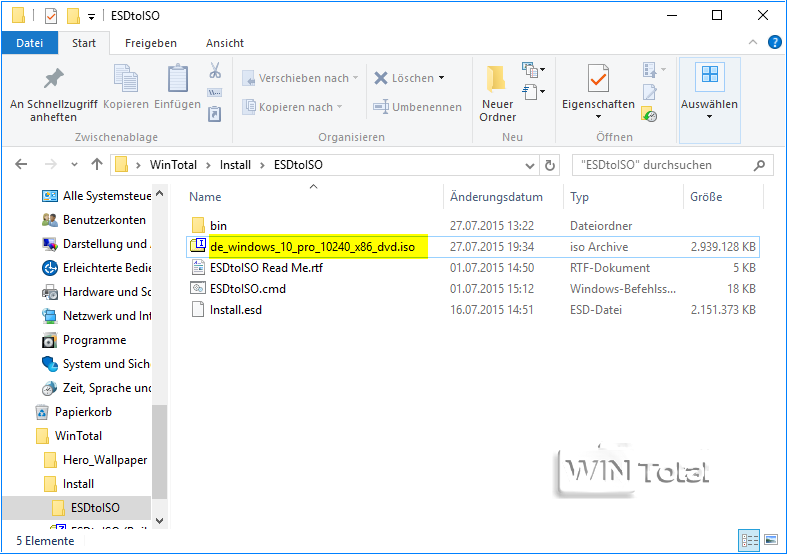Screen dimensions: 787x554
Task: Click the Verlauf history icon
Action: pos(649,114)
